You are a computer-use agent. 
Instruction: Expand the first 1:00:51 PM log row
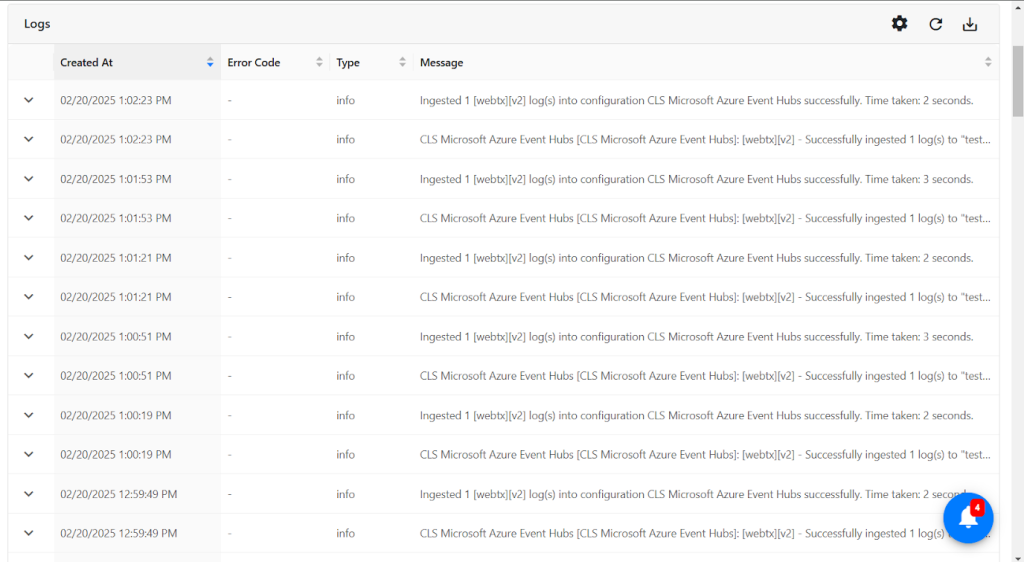click(29, 336)
